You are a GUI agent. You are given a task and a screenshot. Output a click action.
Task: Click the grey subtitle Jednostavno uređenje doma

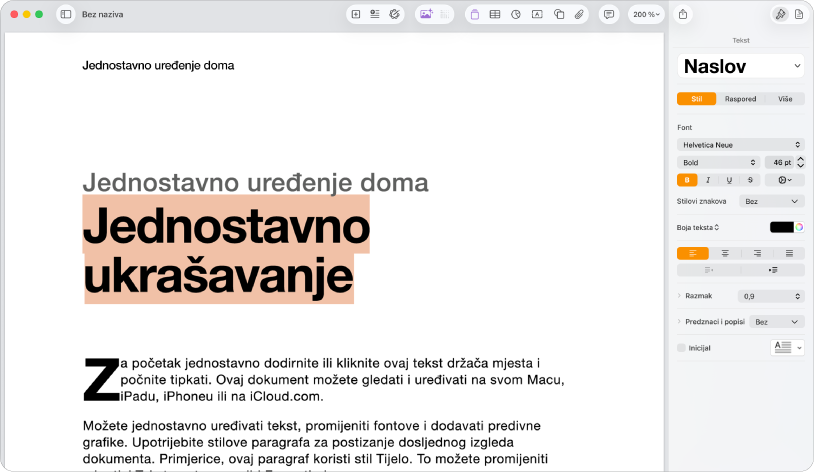tap(255, 182)
